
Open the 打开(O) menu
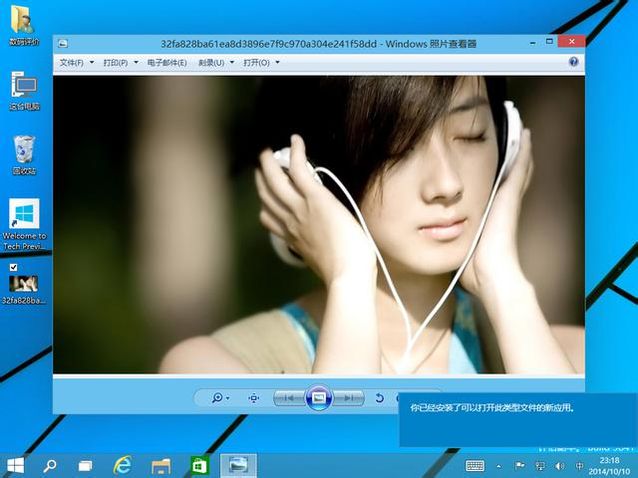(x=256, y=63)
